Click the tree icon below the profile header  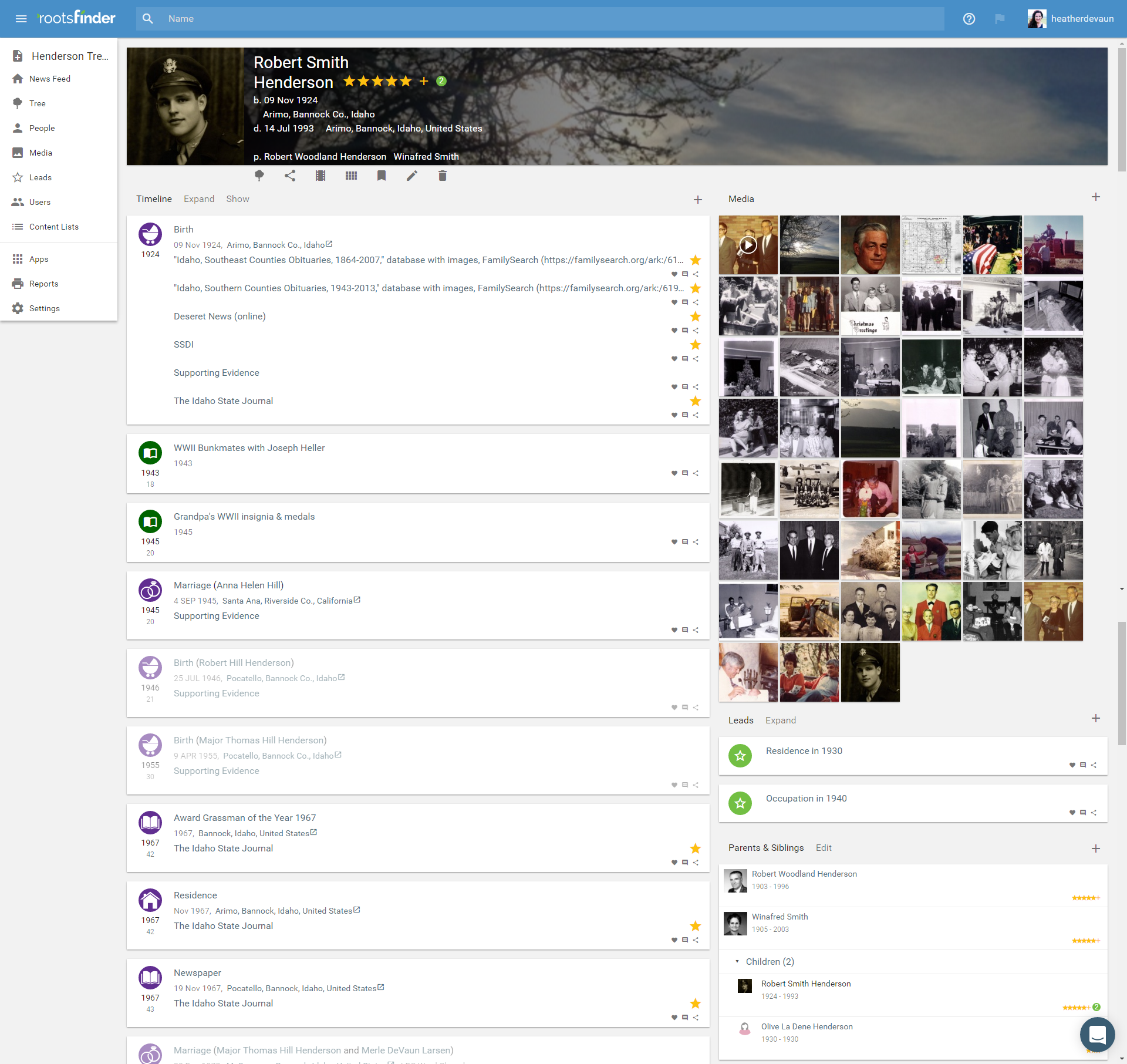tap(259, 176)
